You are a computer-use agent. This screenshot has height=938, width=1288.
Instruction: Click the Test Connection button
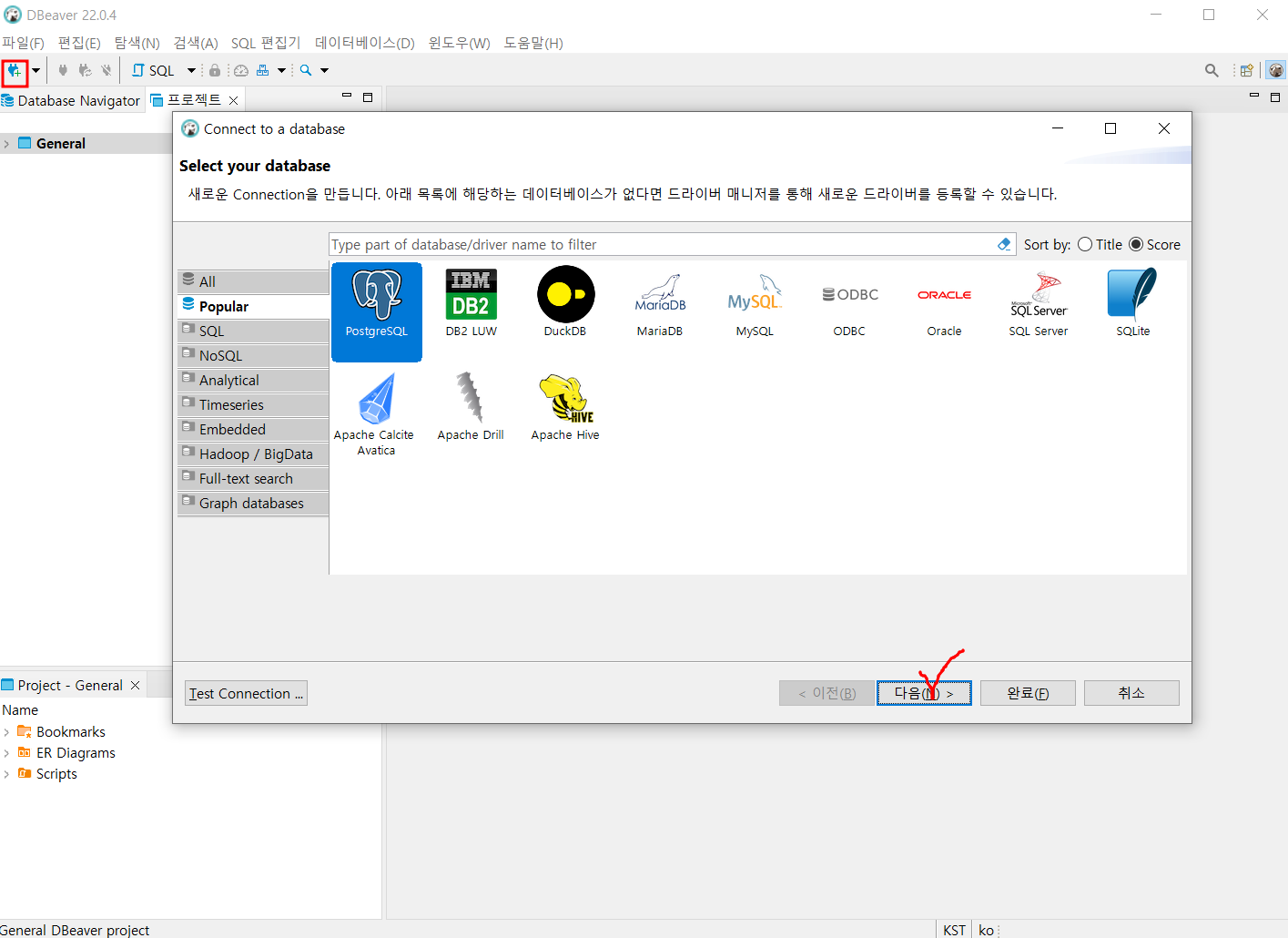[x=246, y=693]
